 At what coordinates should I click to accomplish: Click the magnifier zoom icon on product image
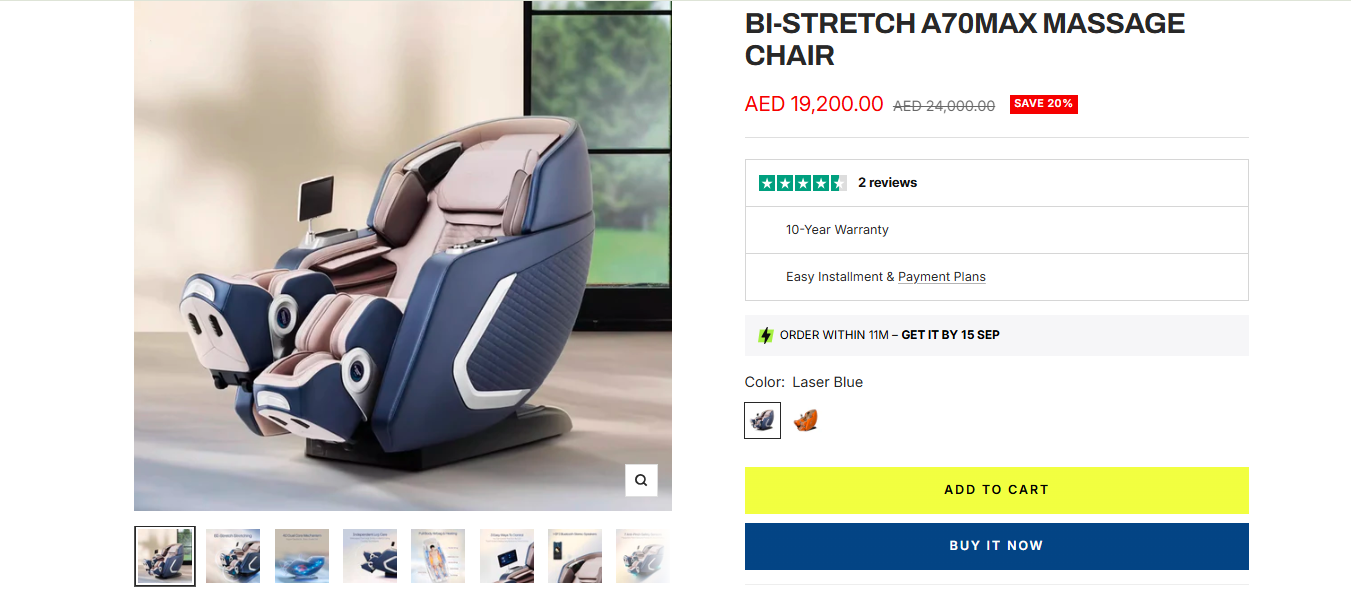pyautogui.click(x=641, y=480)
